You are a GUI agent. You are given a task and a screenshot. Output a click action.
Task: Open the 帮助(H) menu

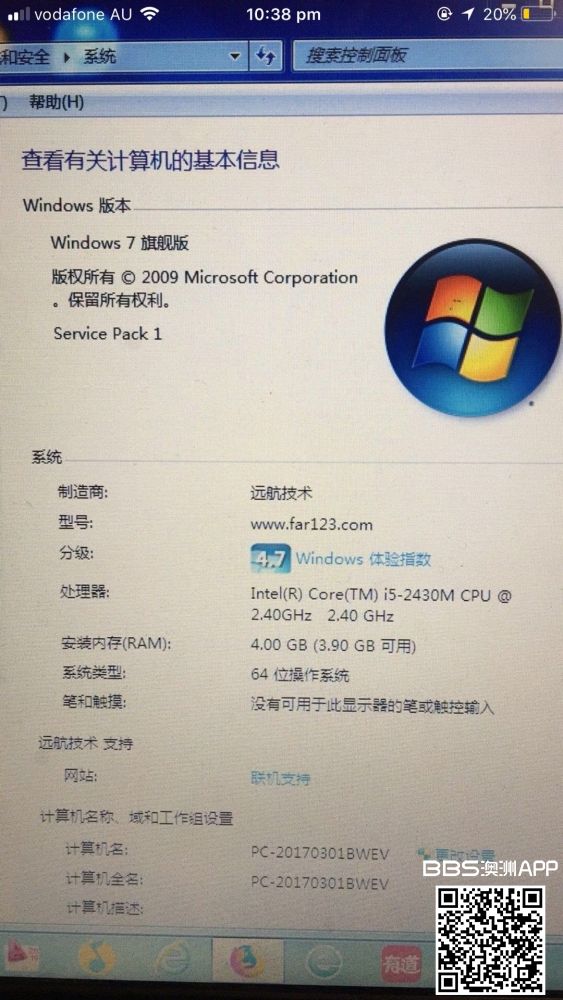(56, 102)
